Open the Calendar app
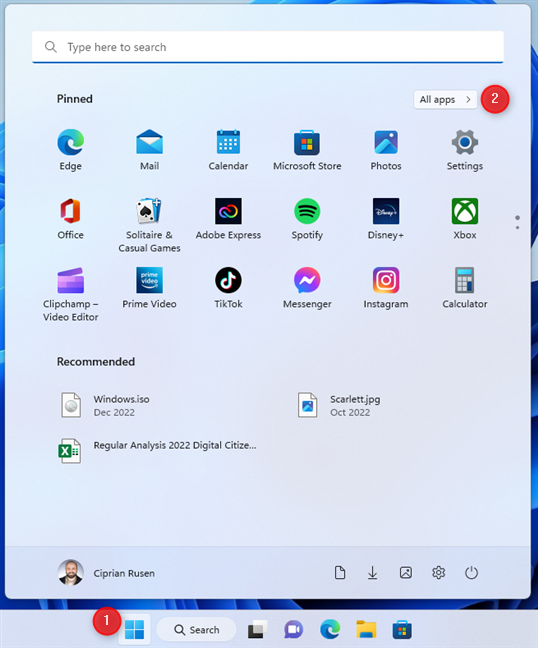Screen dimensions: 538x648 click(x=228, y=150)
